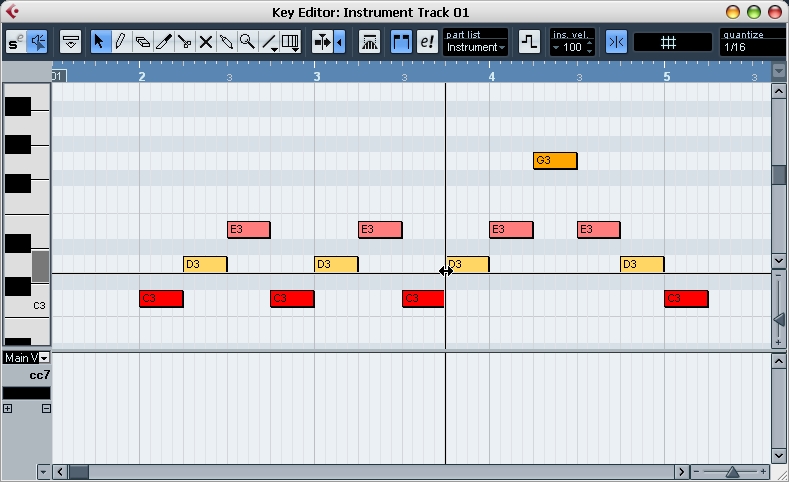The height and width of the screenshot is (482, 789).
Task: Select the Zoom magnifier tool
Action: 248,42
